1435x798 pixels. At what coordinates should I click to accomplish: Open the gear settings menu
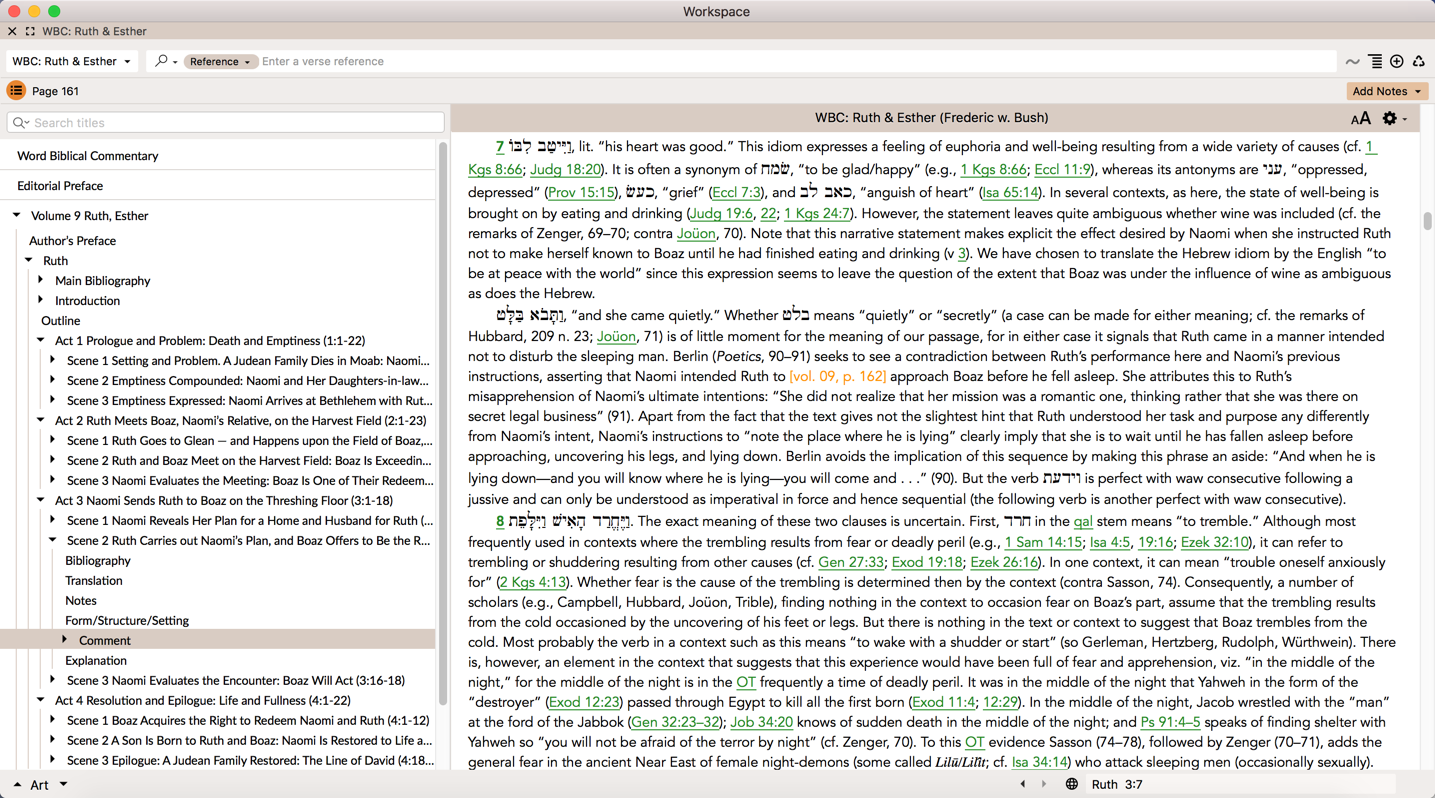click(1394, 118)
